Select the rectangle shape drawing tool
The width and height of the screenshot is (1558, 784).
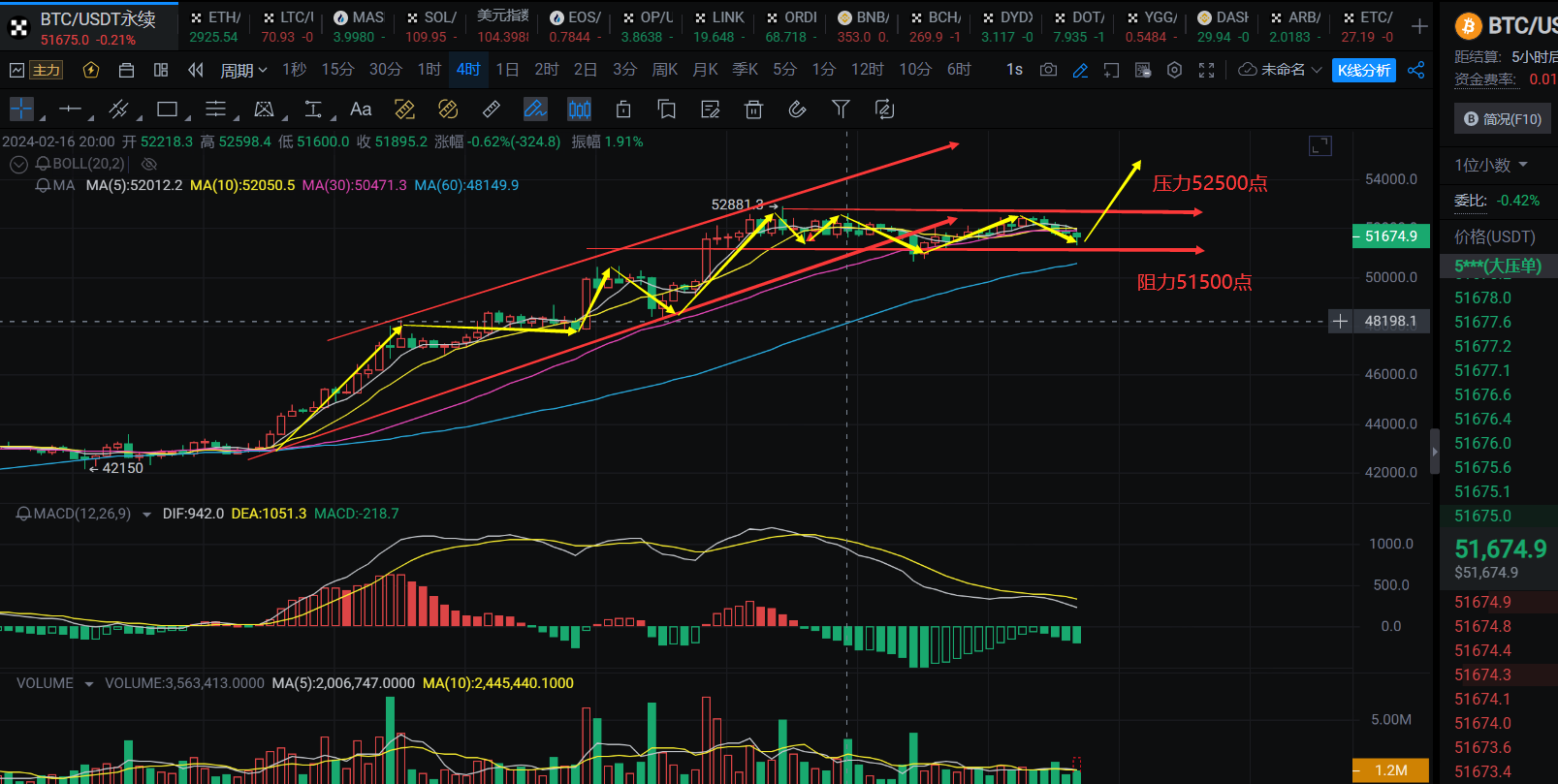tap(167, 110)
